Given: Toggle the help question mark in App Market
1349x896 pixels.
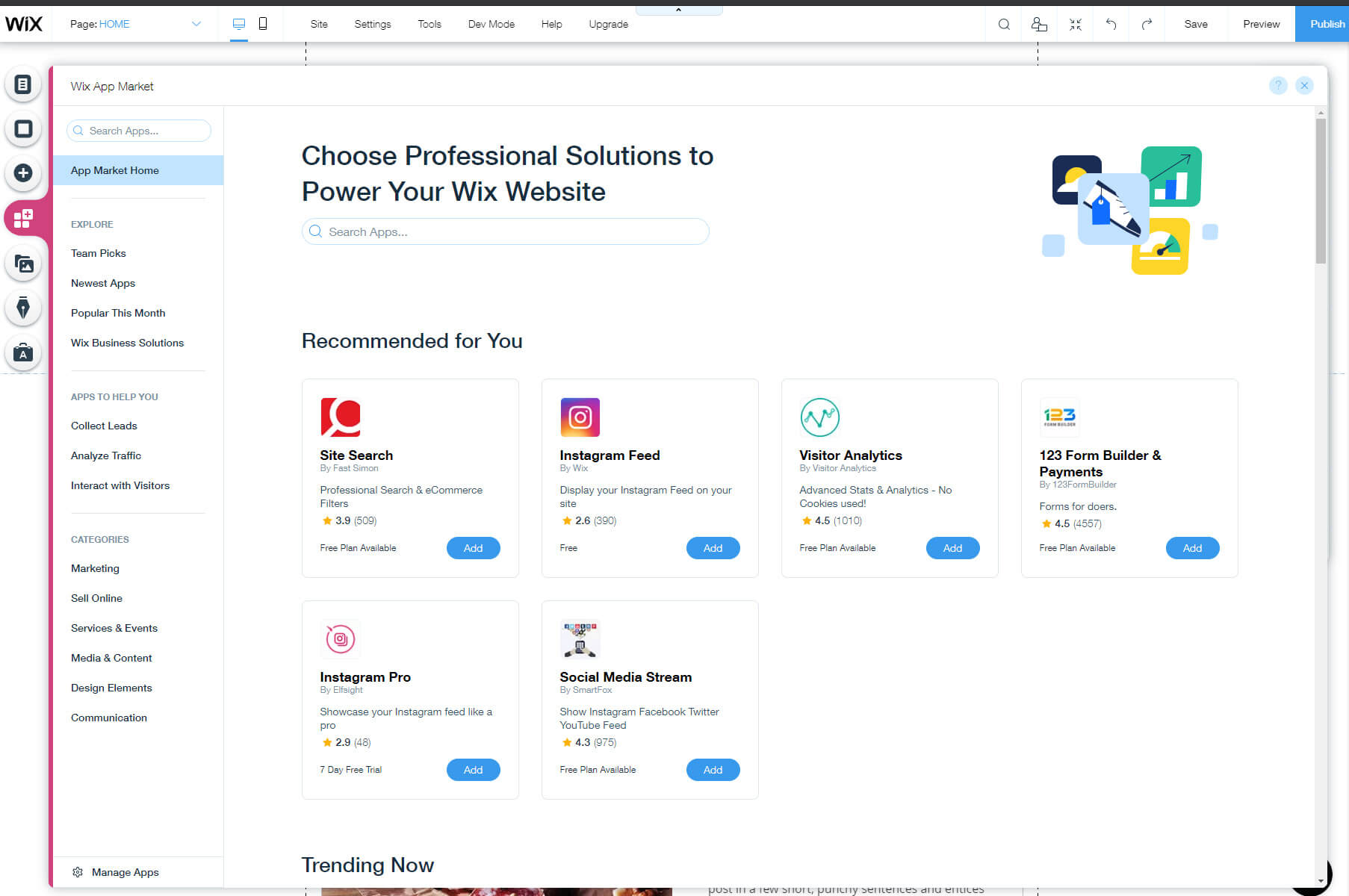Looking at the screenshot, I should pos(1278,86).
